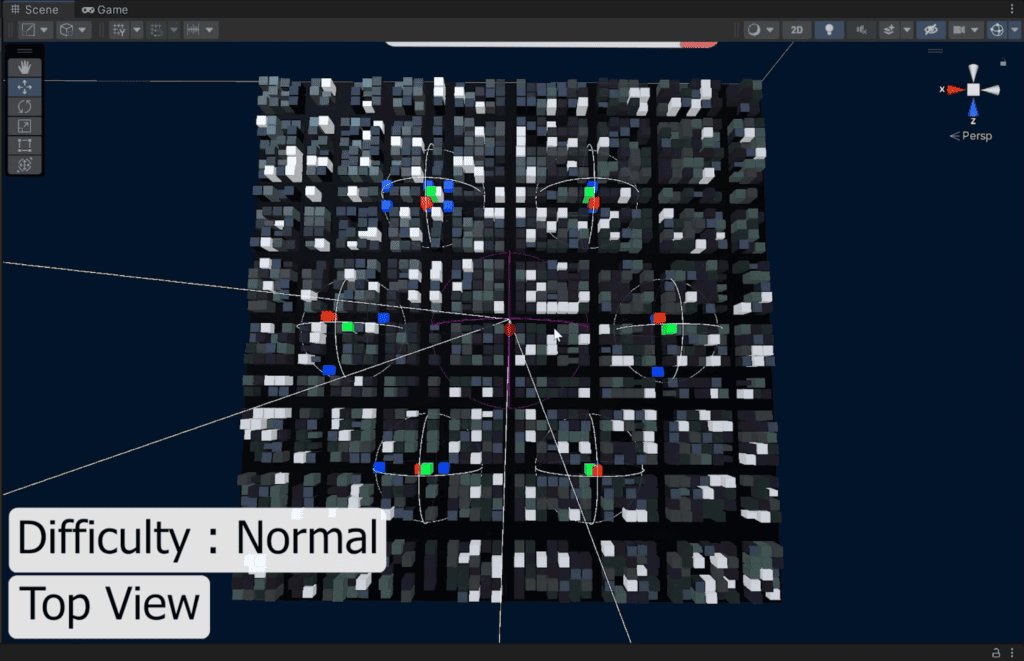Click the red X axis gizmo cone

(x=954, y=90)
